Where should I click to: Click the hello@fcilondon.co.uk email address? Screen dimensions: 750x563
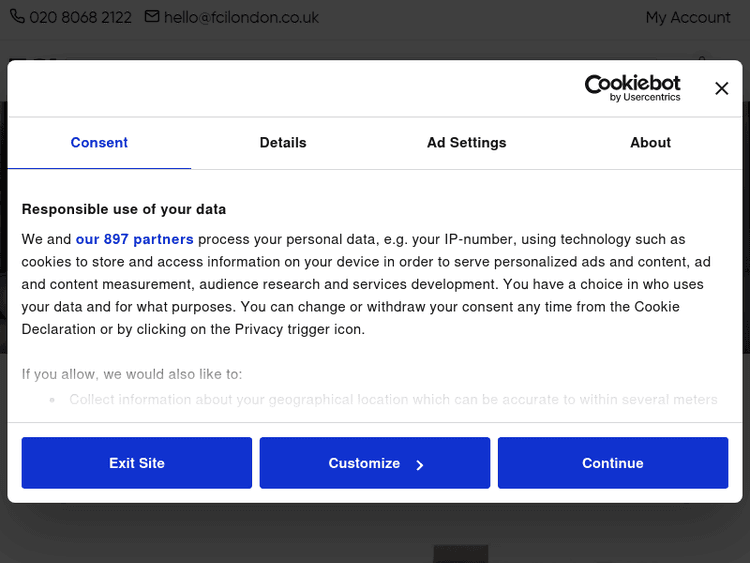pos(241,17)
